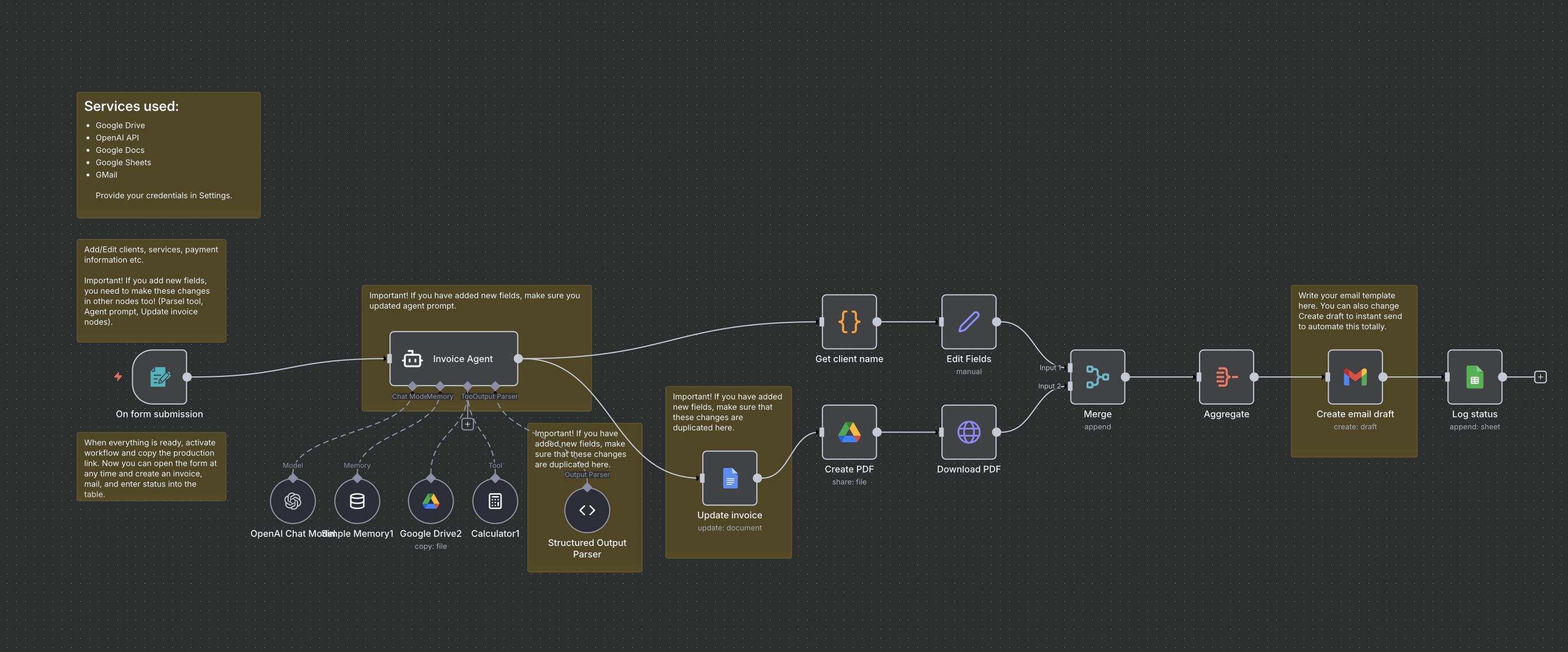Open the Invoice Agent node
This screenshot has height=652, width=1568.
pyautogui.click(x=454, y=359)
